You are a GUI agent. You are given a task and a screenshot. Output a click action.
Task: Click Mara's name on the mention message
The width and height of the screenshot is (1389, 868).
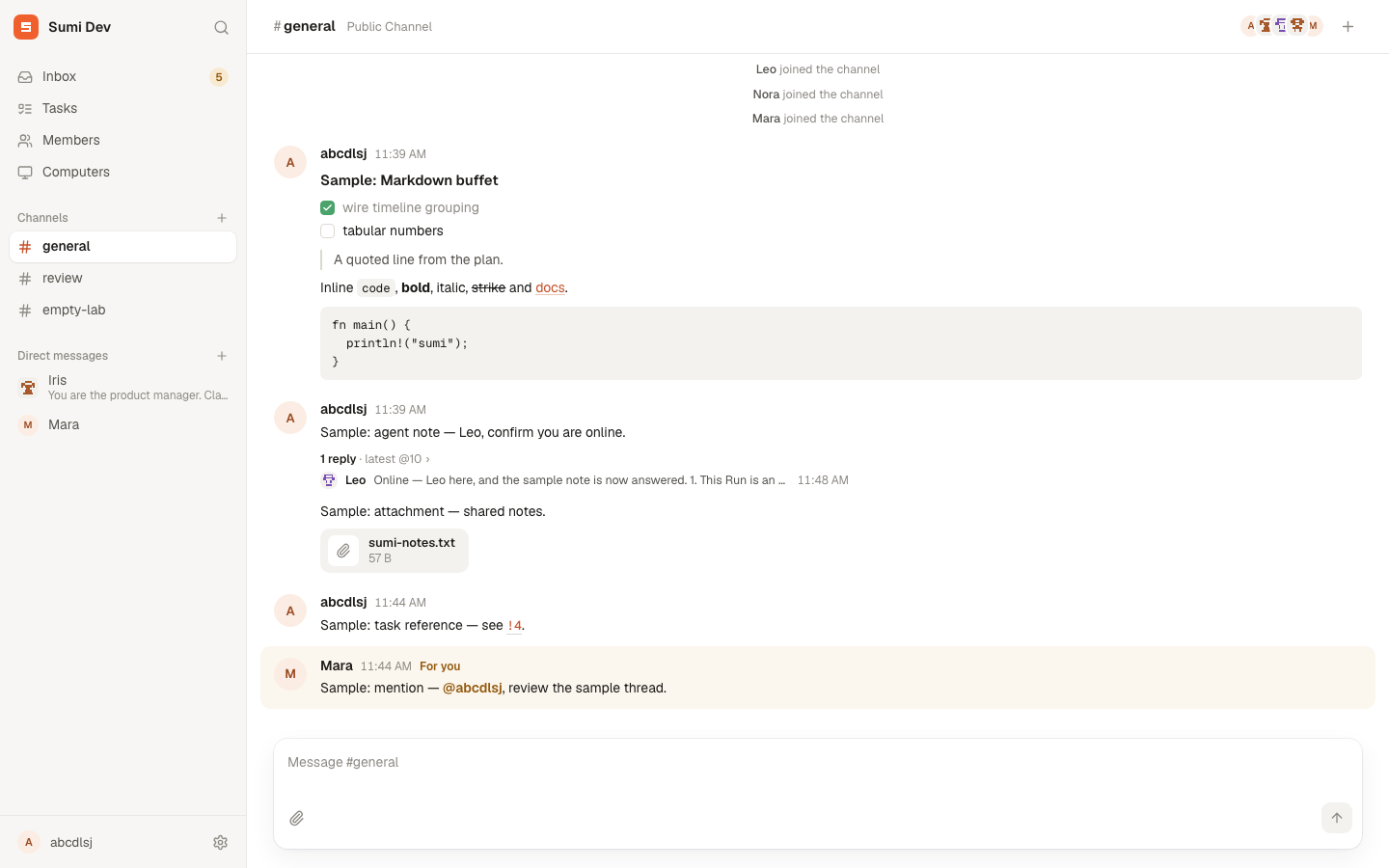click(337, 665)
